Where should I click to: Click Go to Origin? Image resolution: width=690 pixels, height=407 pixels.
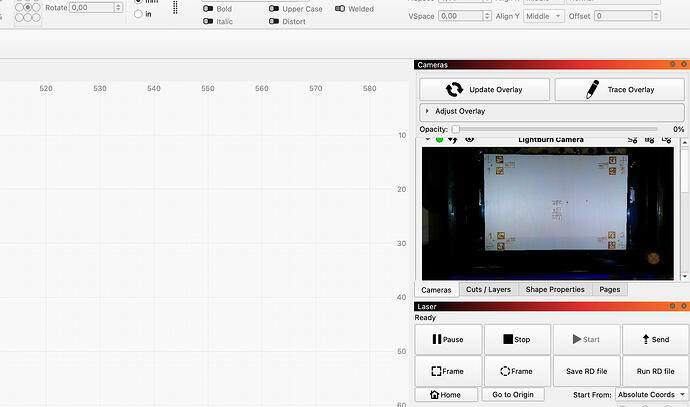click(x=513, y=395)
